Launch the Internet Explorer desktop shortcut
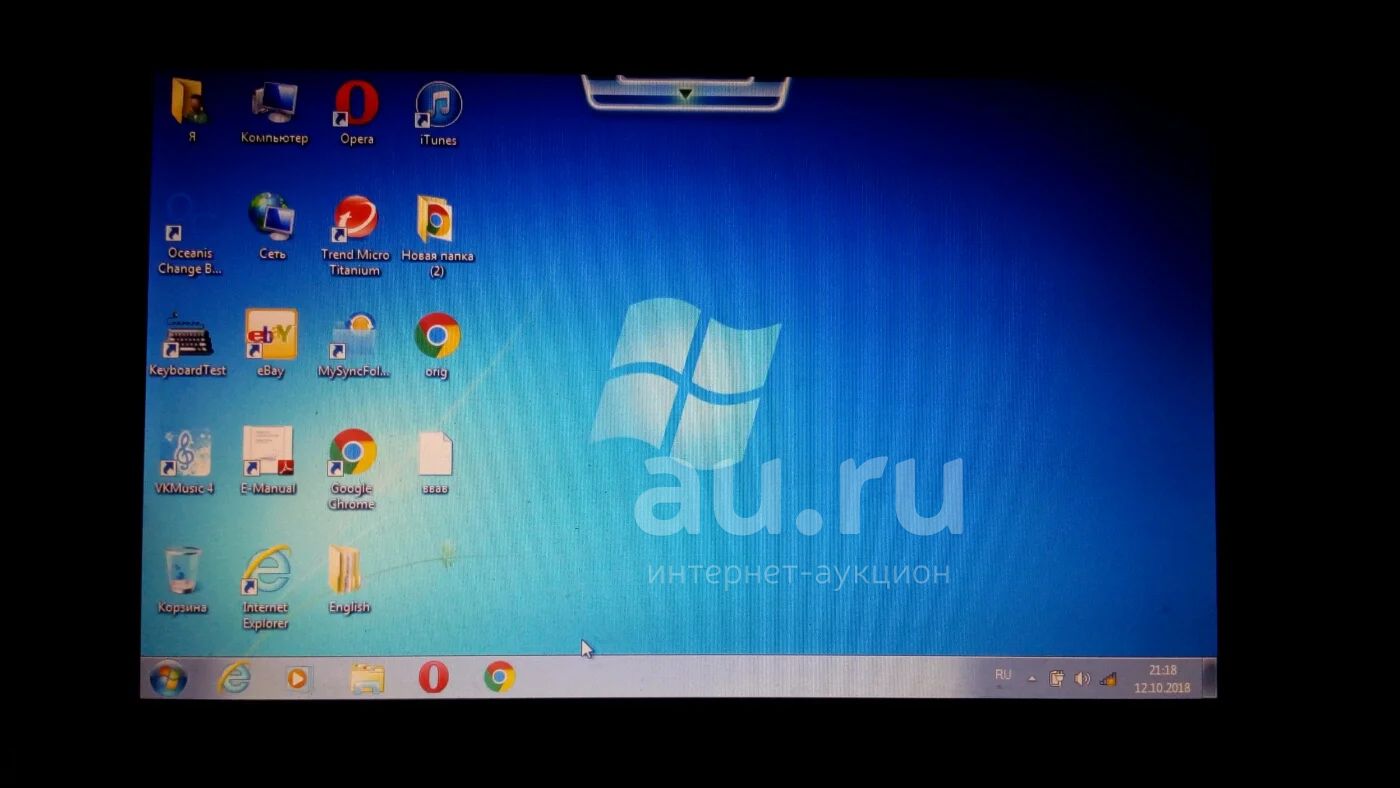This screenshot has width=1400, height=788. (266, 571)
